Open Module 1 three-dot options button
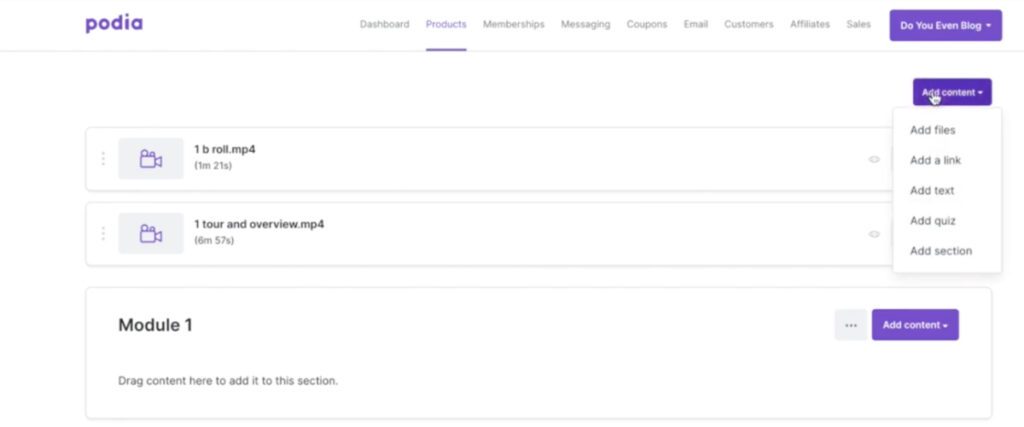1024x427 pixels. [x=851, y=325]
